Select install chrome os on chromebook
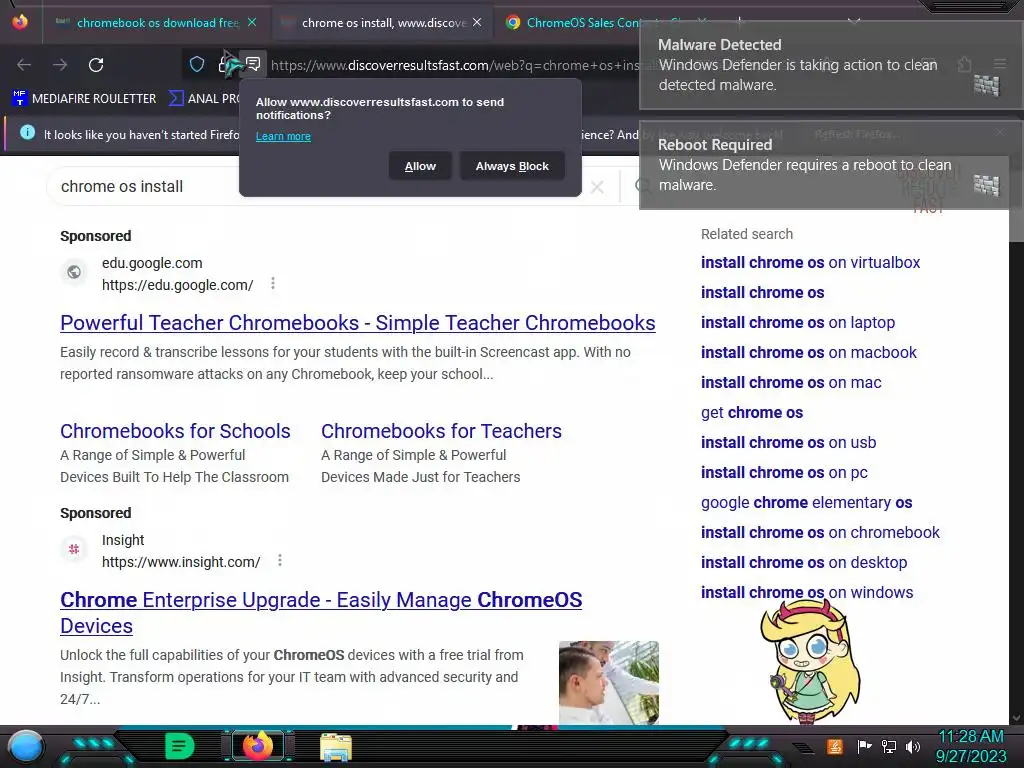The height and width of the screenshot is (768, 1024). (x=820, y=533)
